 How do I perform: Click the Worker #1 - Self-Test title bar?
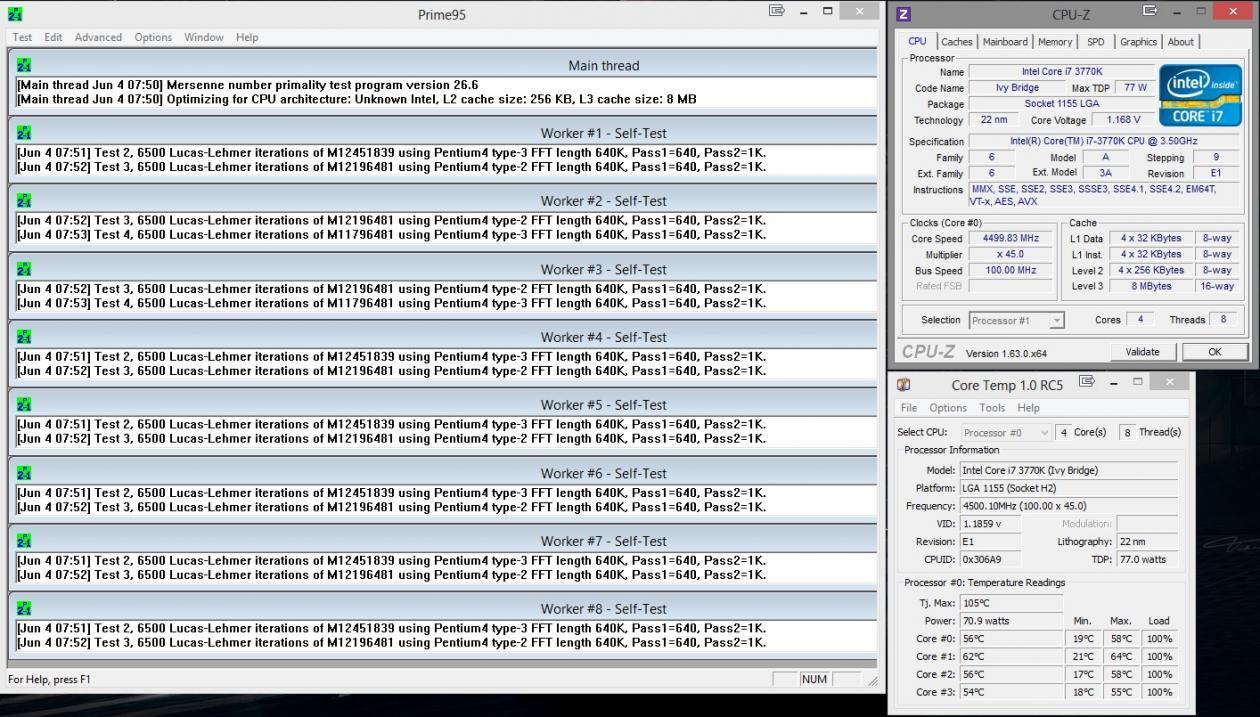point(443,133)
